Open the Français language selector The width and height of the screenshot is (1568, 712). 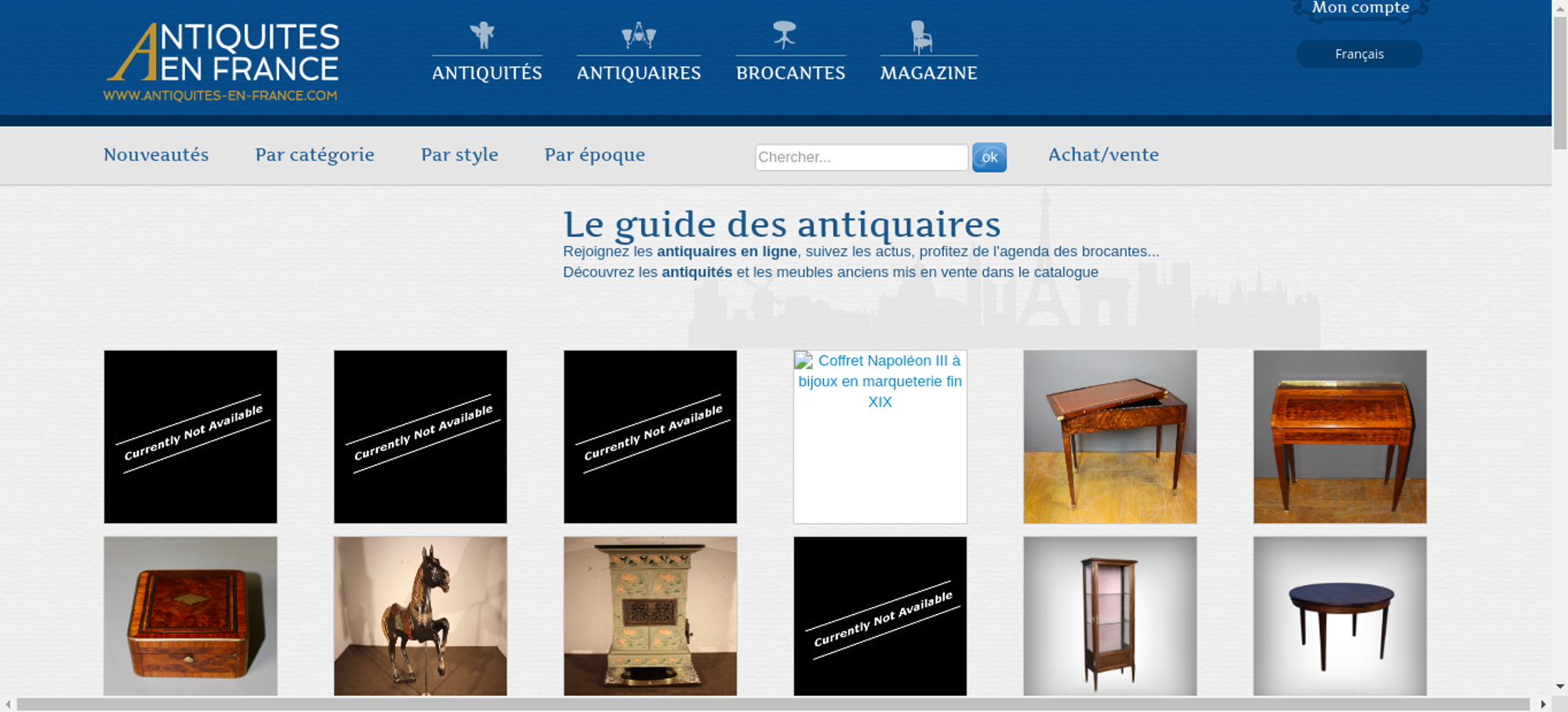[x=1359, y=54]
